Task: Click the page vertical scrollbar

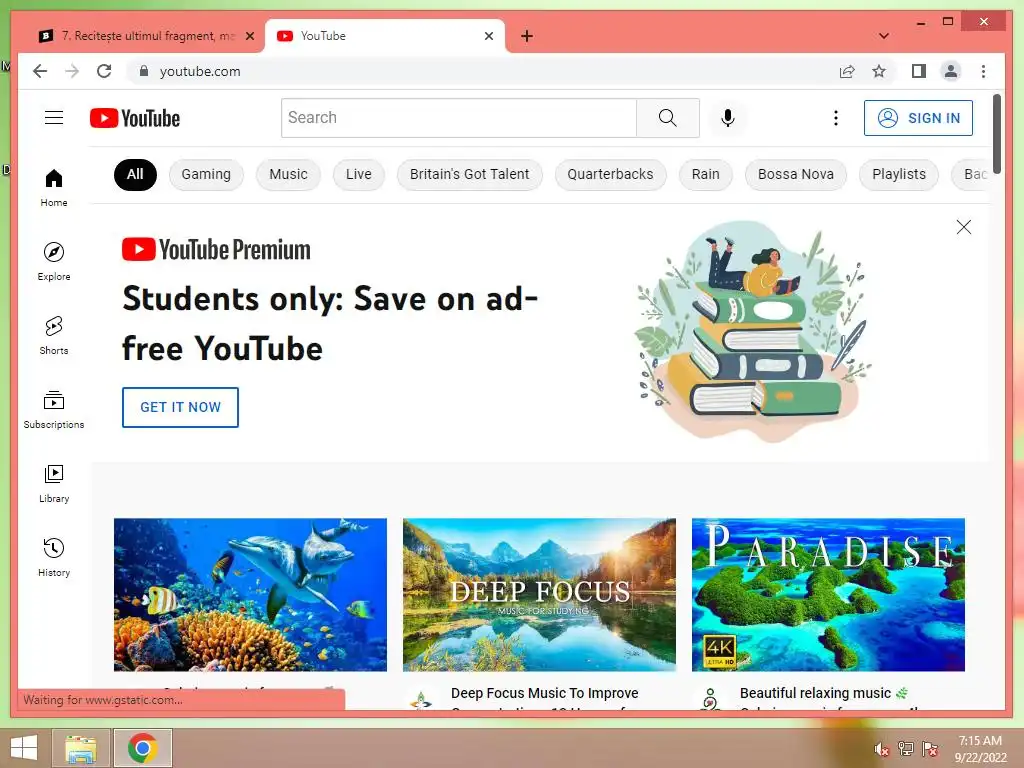Action: tap(997, 134)
